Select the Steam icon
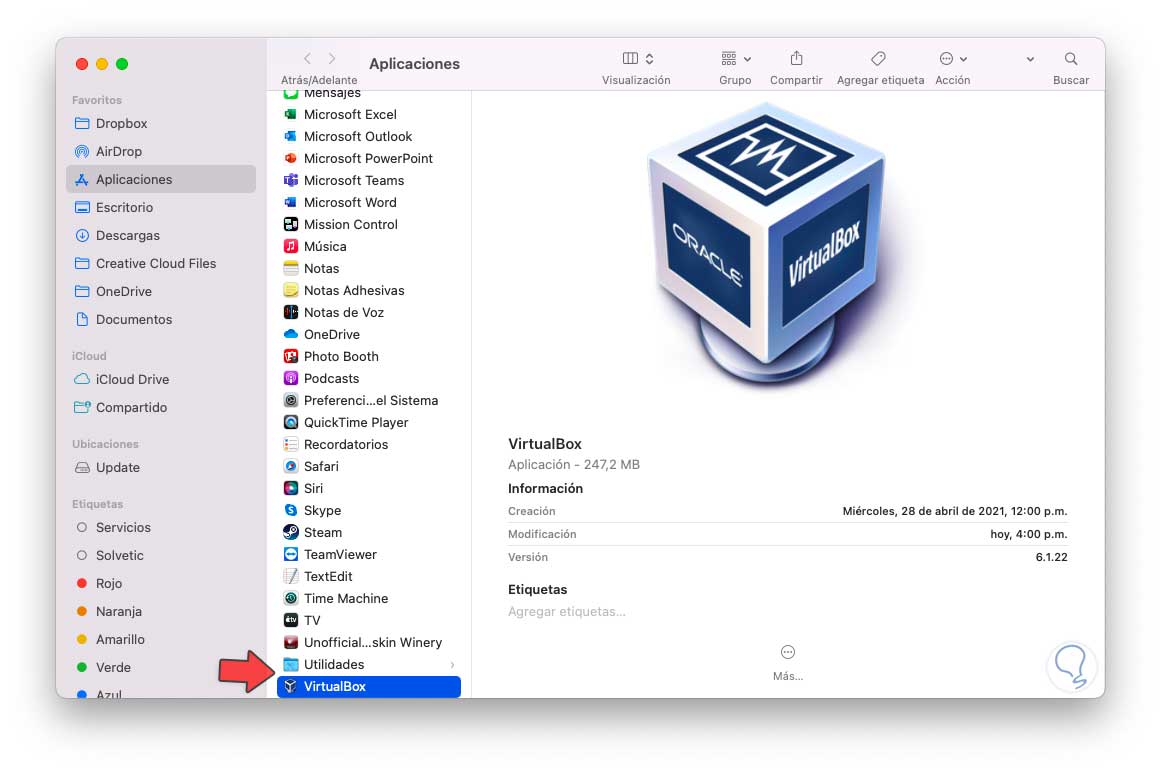This screenshot has width=1161, height=772. pyautogui.click(x=291, y=532)
